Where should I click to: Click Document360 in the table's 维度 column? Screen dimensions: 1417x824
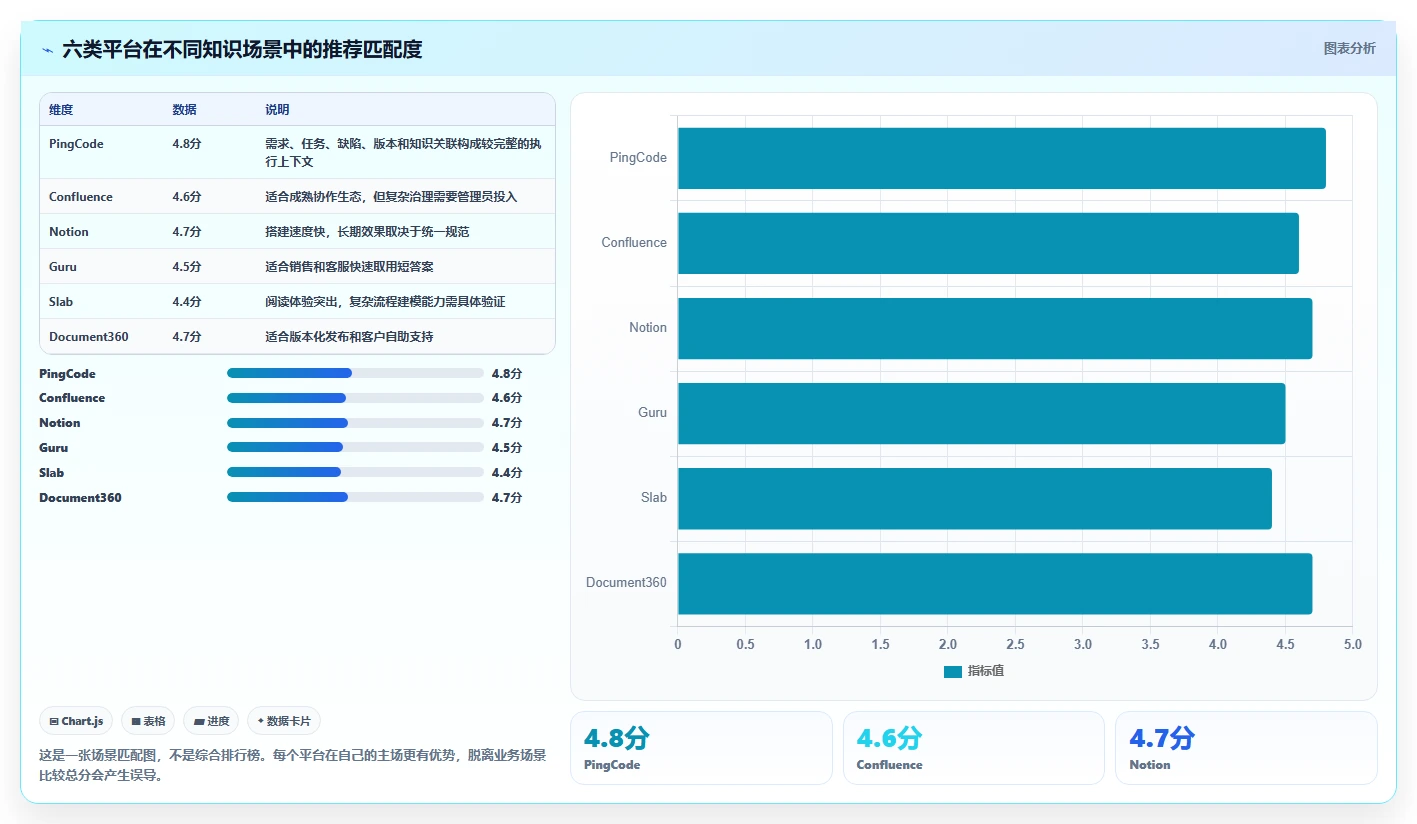[89, 337]
